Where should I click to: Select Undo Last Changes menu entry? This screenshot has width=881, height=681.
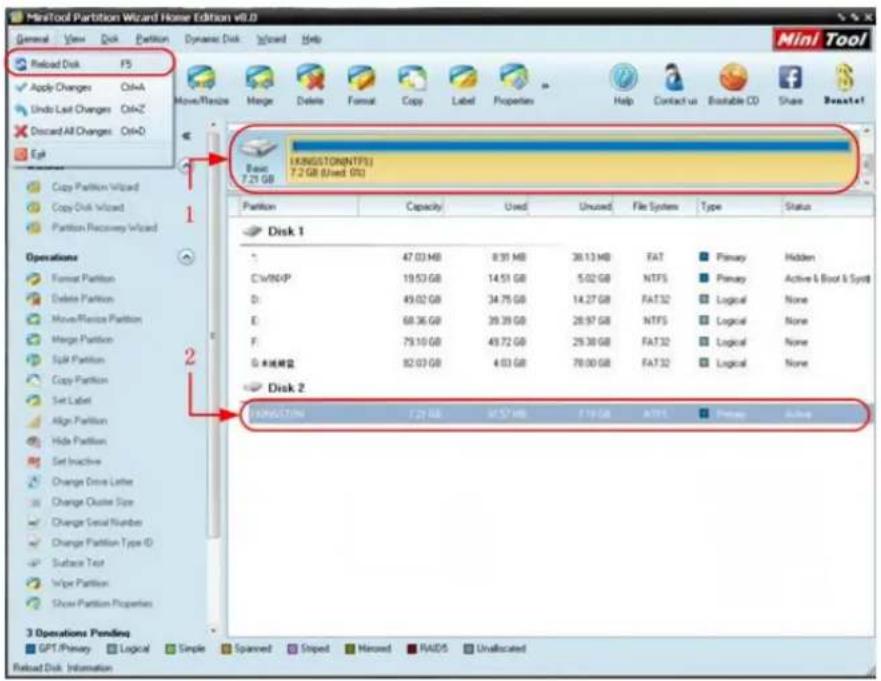pos(90,109)
